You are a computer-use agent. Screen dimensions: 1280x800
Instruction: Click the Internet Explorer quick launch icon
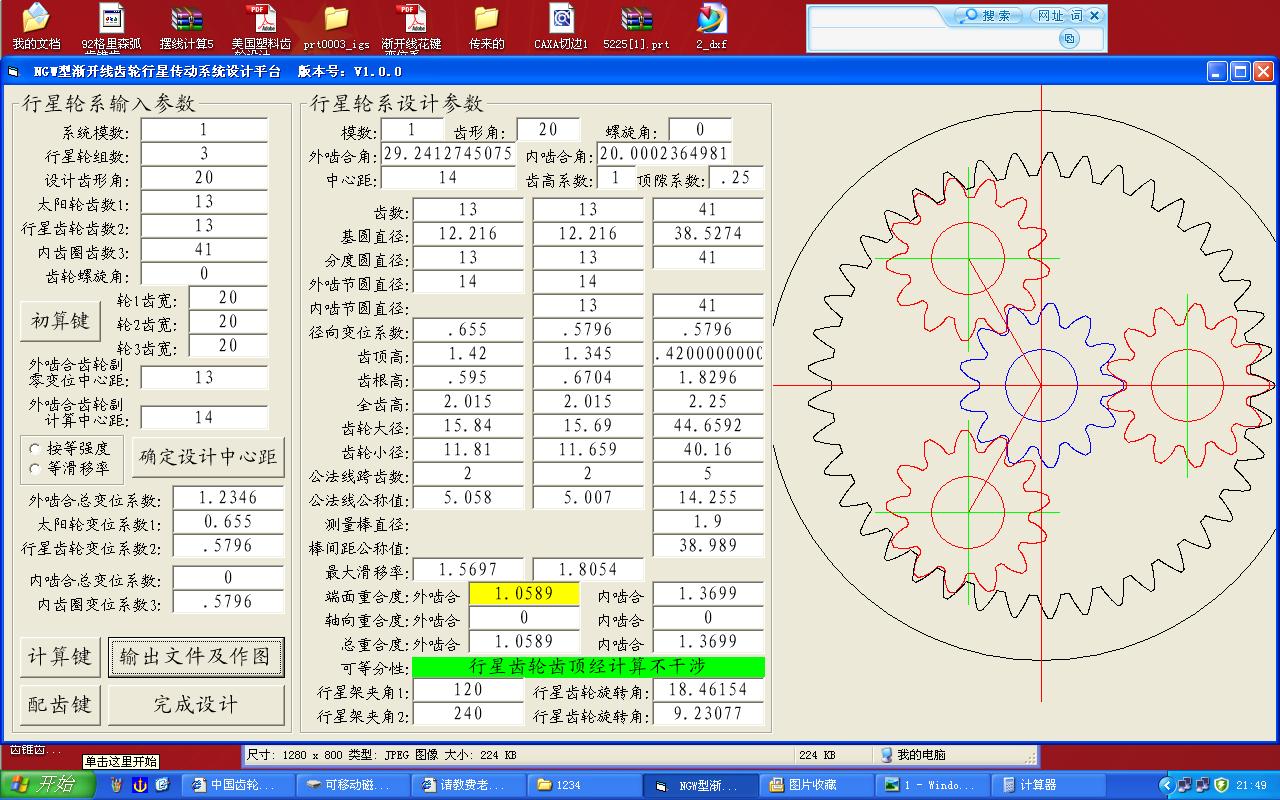pos(163,785)
